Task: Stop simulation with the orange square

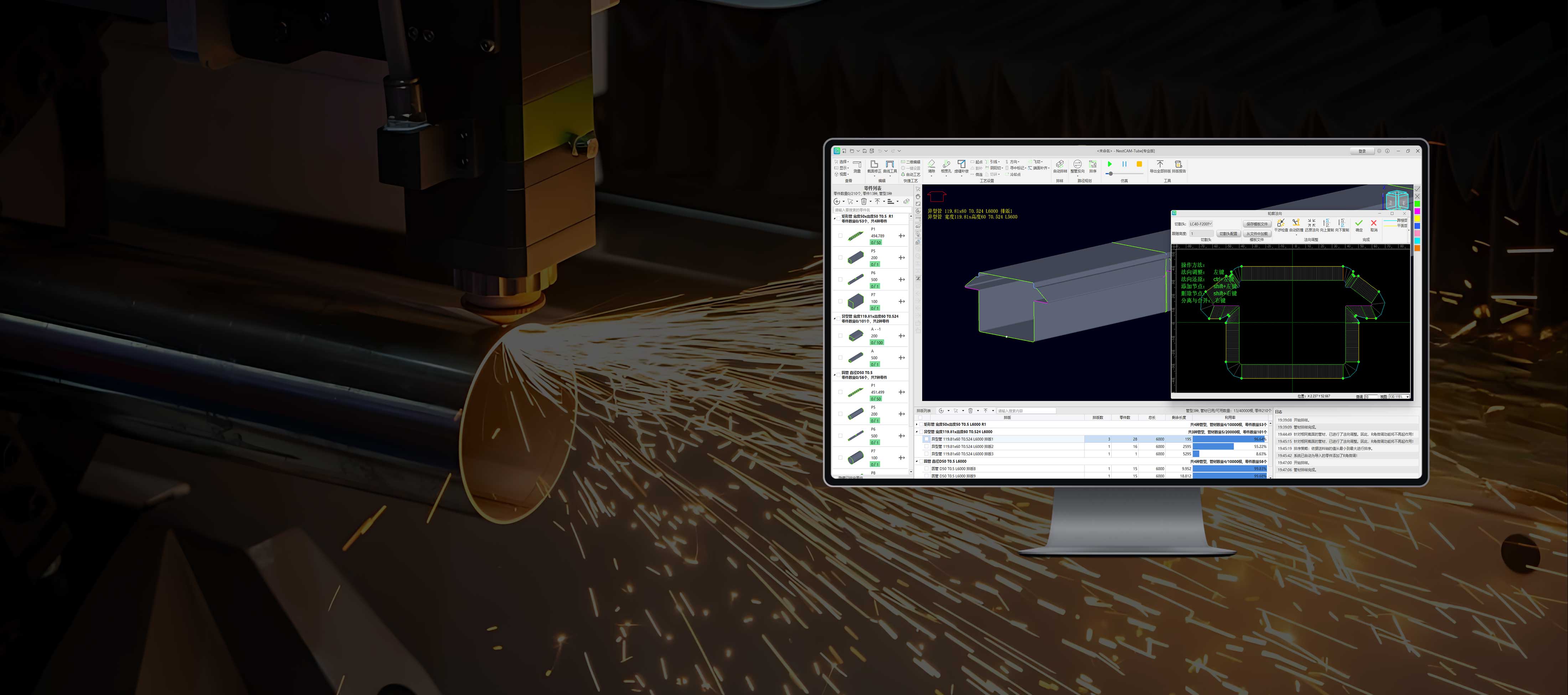Action: click(x=1140, y=164)
